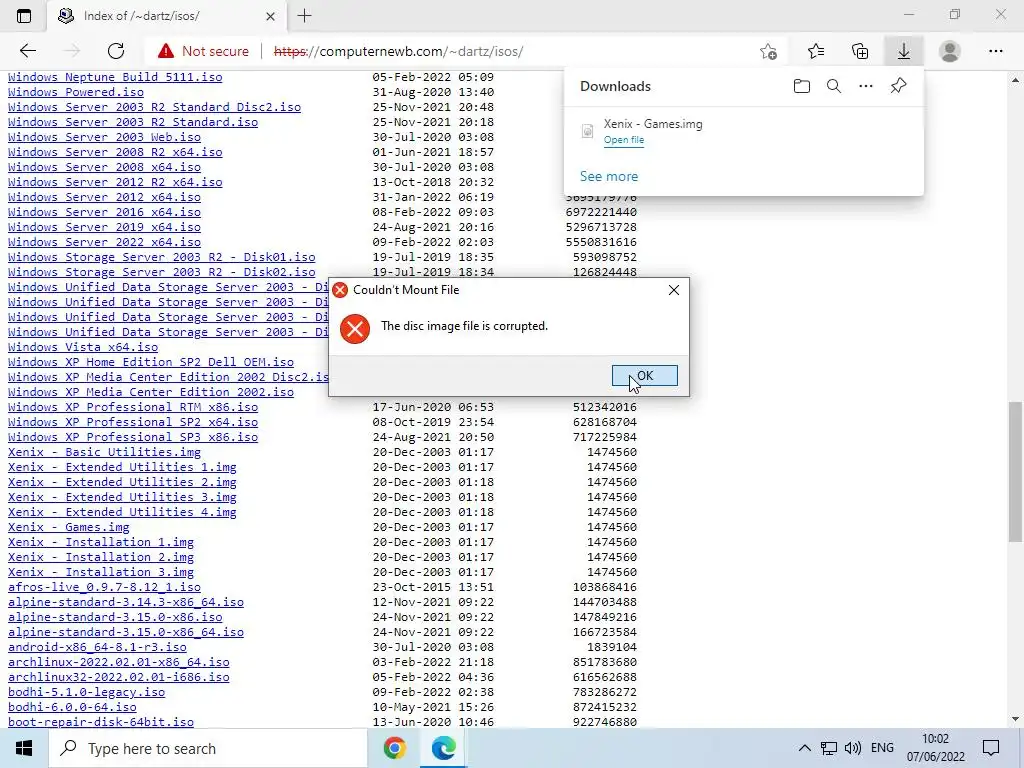Viewport: 1024px width, 768px height.
Task: Open the volume tray icon
Action: 852,748
